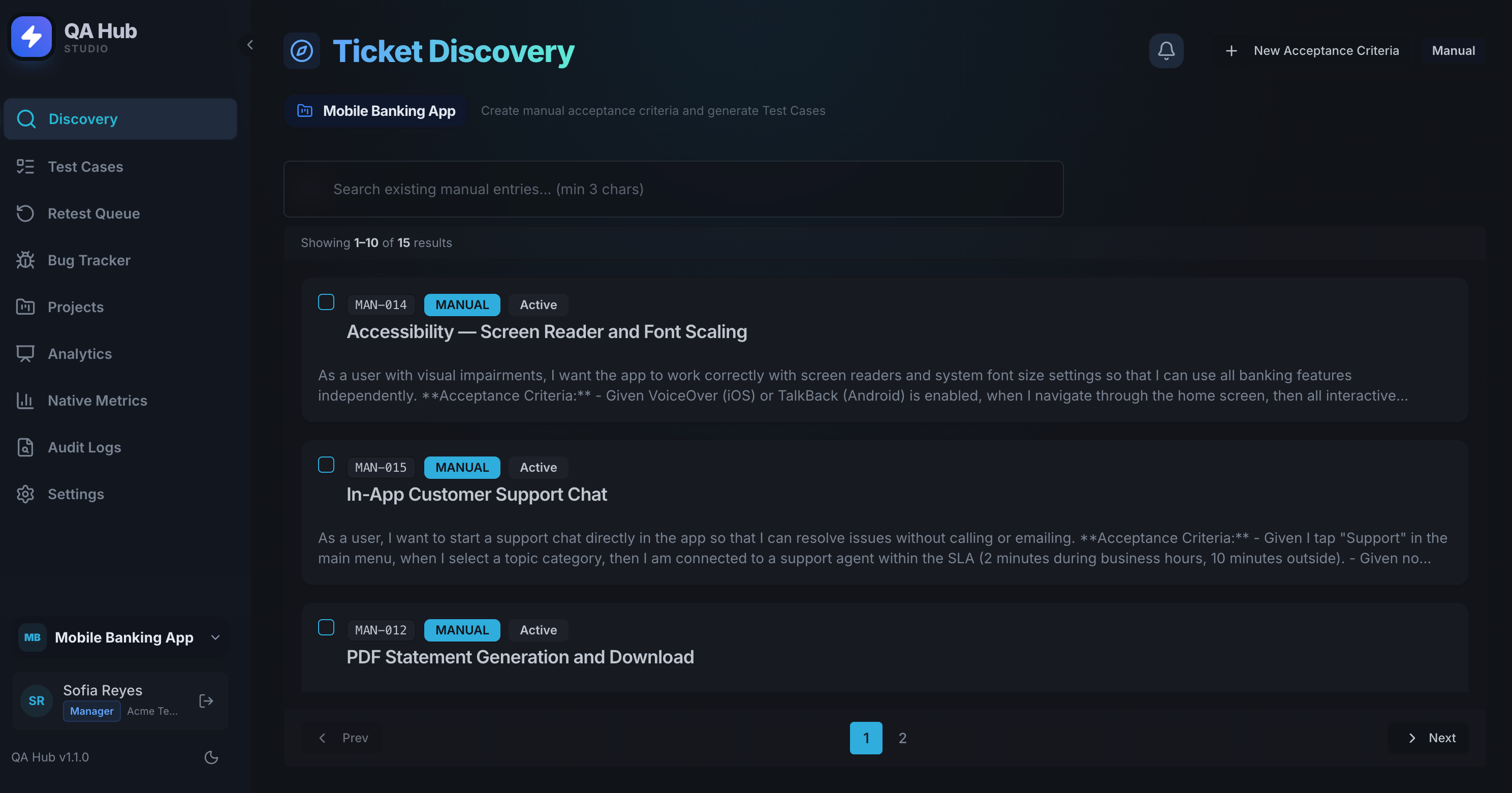Screen dimensions: 1512x793
Task: Go to Test Cases
Action: [x=120, y=167]
